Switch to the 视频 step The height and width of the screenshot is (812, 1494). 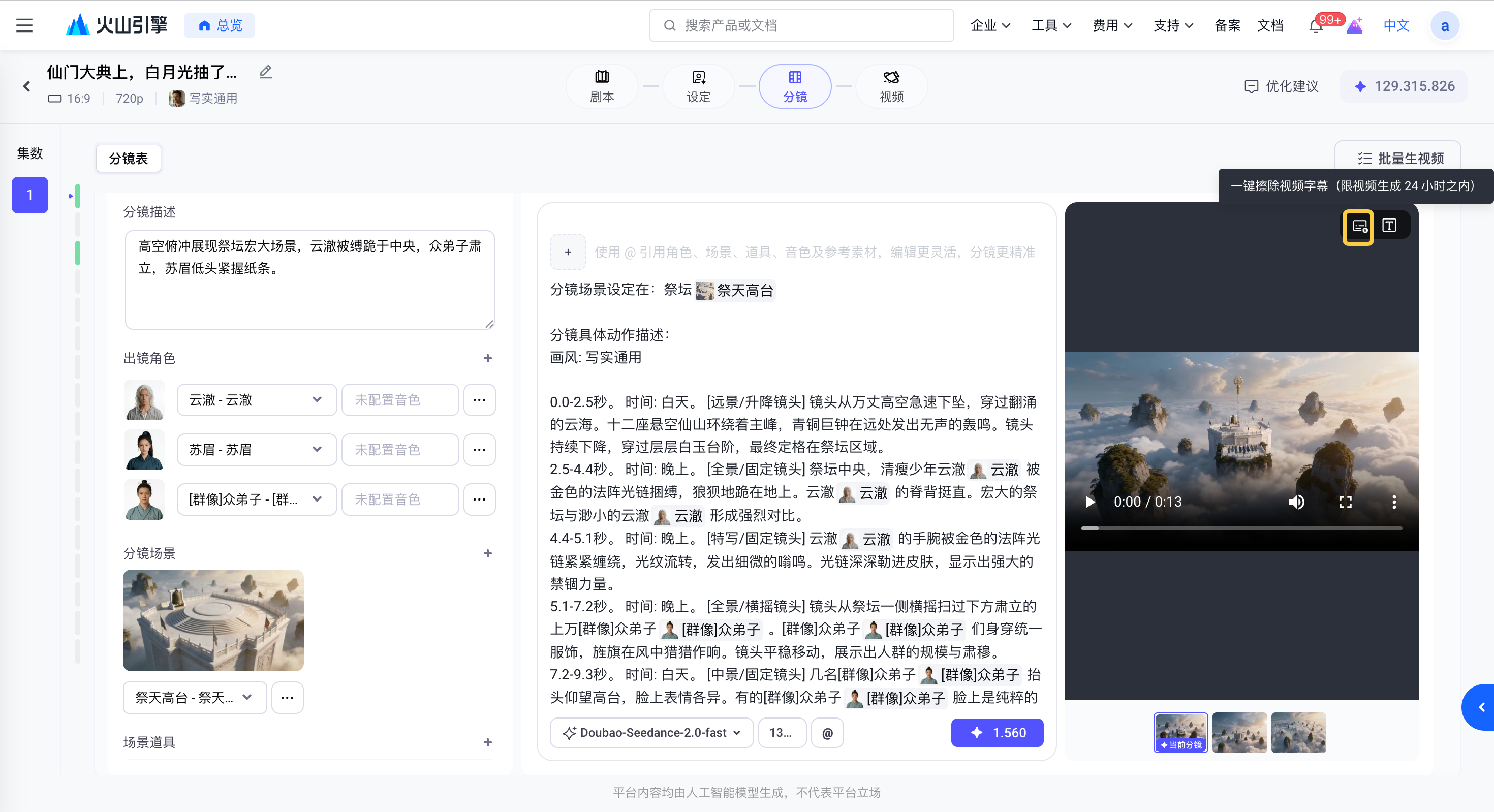[x=891, y=86]
